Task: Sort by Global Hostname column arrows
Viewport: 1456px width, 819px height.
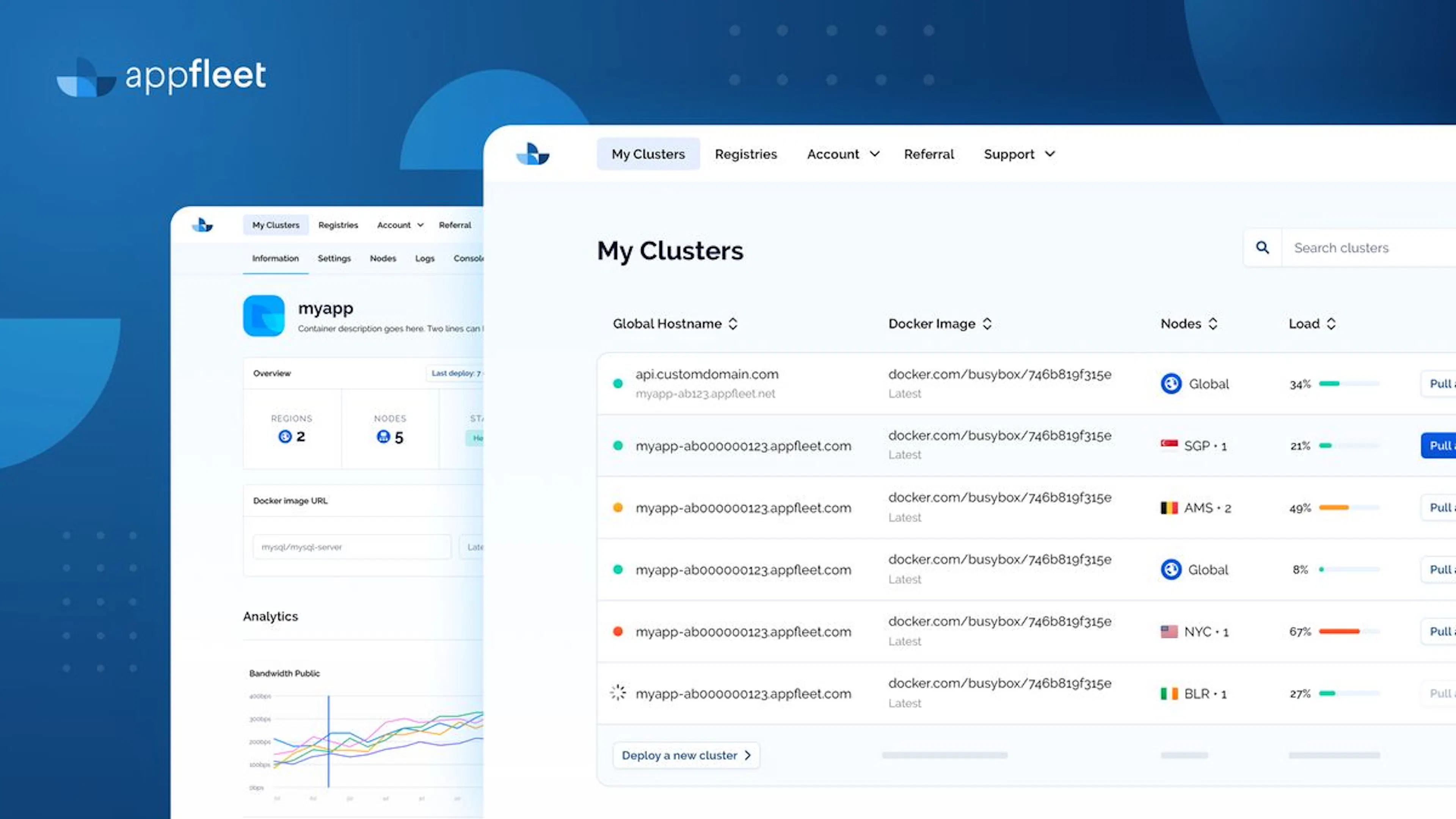Action: point(733,323)
